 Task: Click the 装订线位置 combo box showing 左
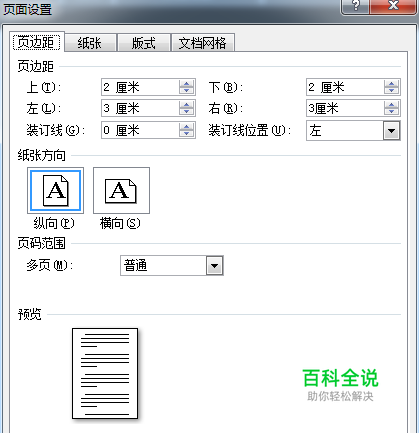pos(353,131)
